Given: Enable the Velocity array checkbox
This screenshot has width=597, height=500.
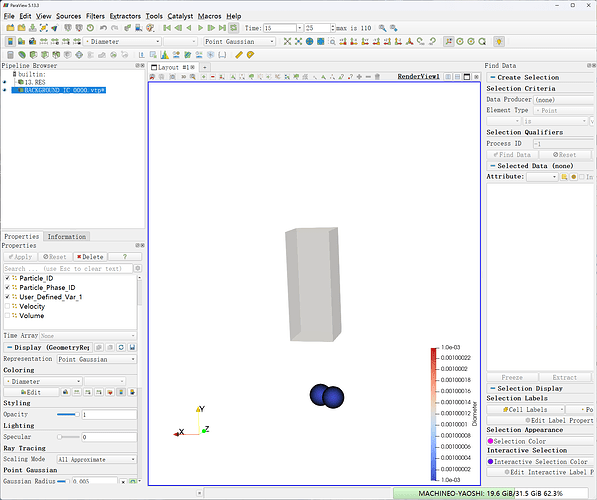Looking at the screenshot, I should click(7, 306).
